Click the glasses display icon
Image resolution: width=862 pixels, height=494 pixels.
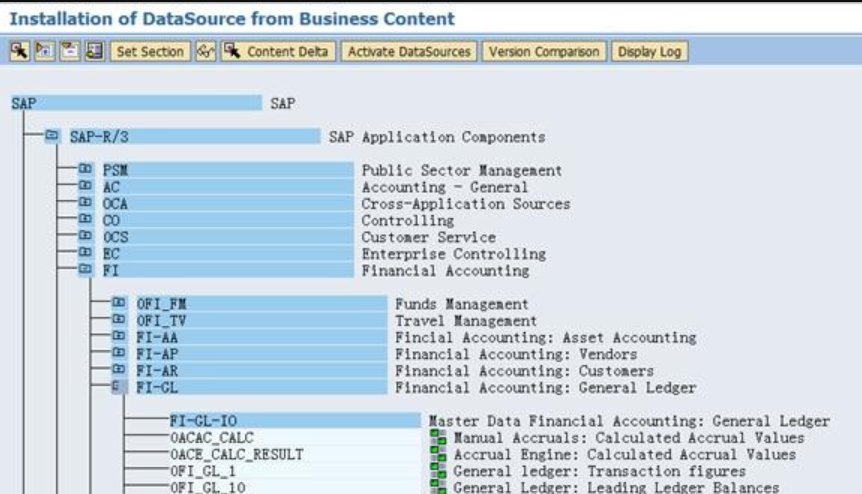pos(206,51)
